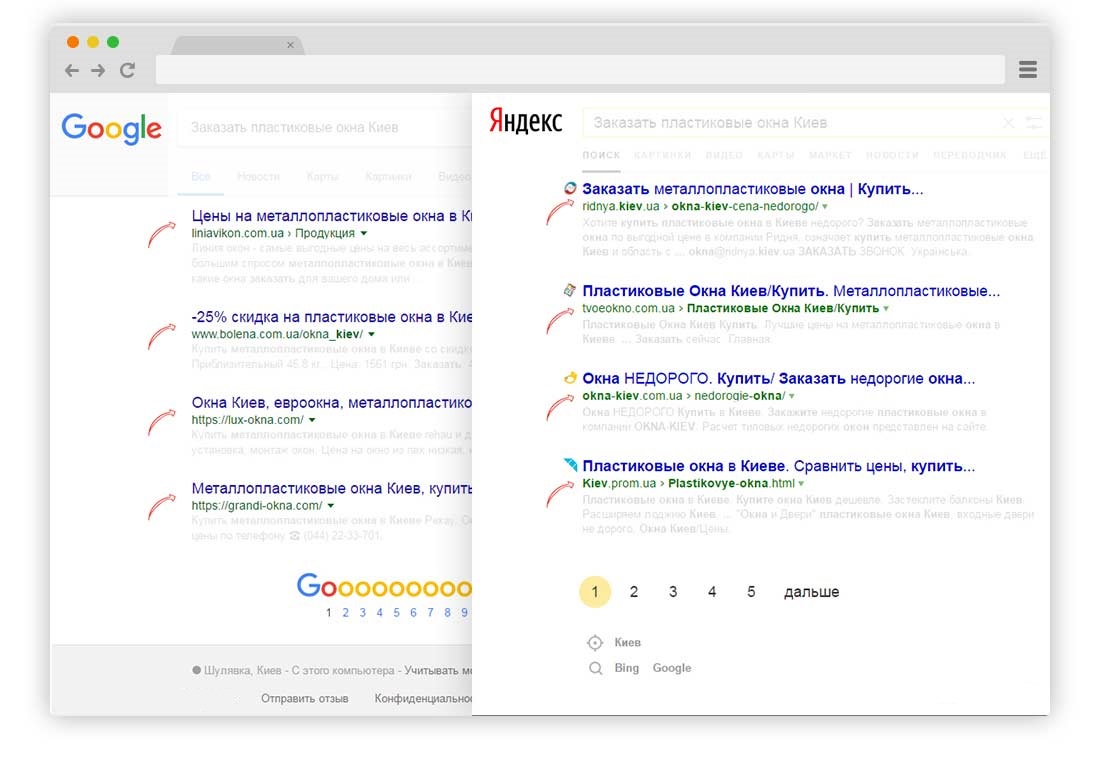Click the Google logo
Screen dimensions: 1100x775
coord(112,128)
